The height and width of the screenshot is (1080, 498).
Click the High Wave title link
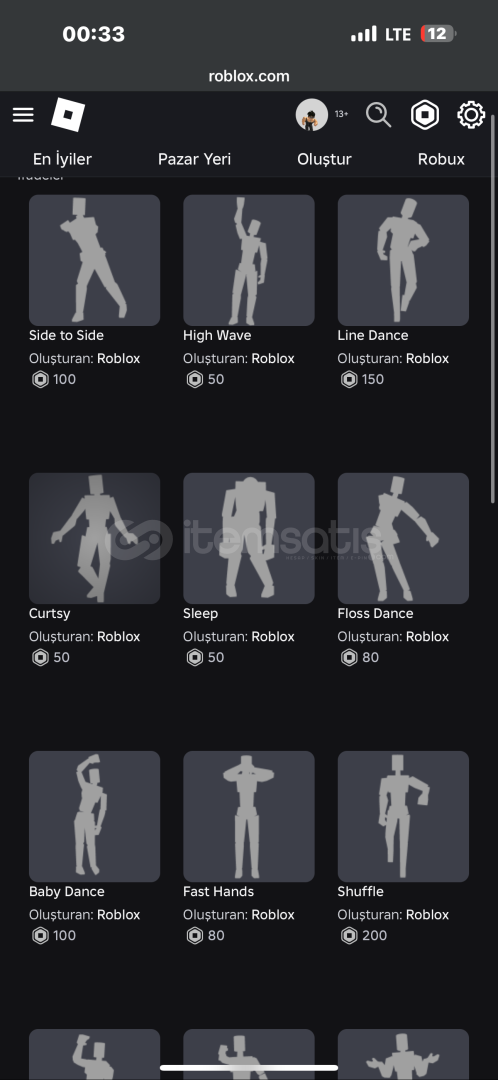[x=217, y=335]
